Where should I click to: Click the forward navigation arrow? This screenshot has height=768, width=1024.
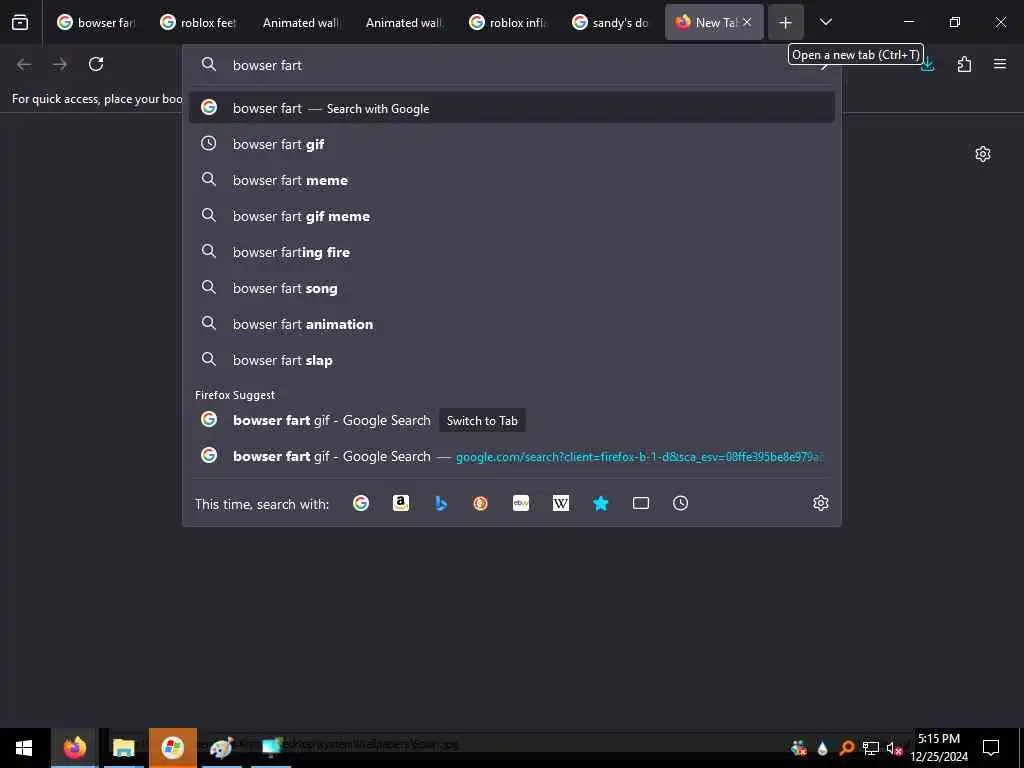click(60, 64)
